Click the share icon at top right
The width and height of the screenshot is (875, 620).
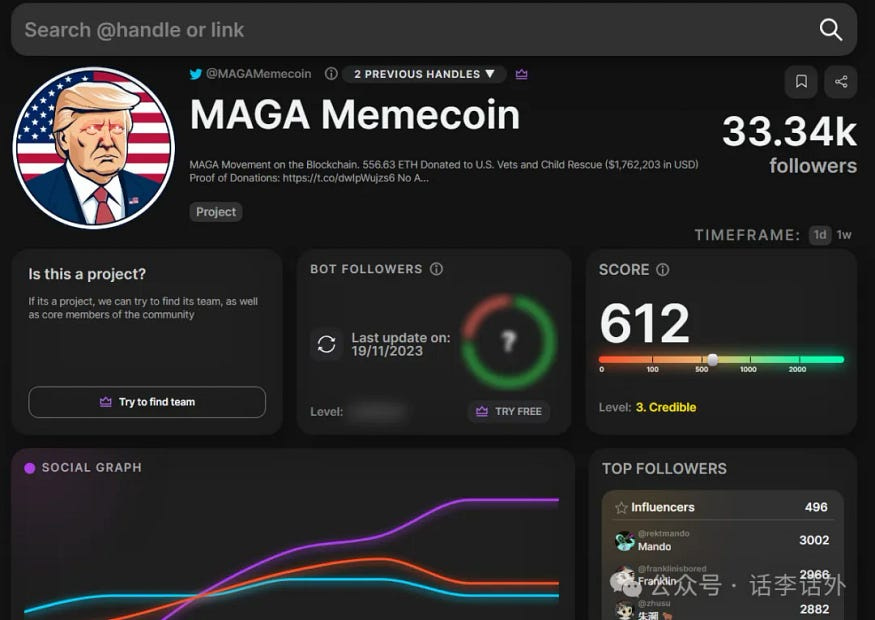[x=840, y=82]
